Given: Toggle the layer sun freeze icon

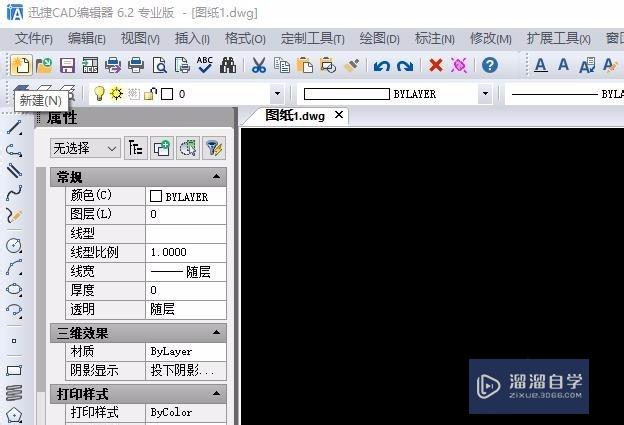Looking at the screenshot, I should coord(116,94).
